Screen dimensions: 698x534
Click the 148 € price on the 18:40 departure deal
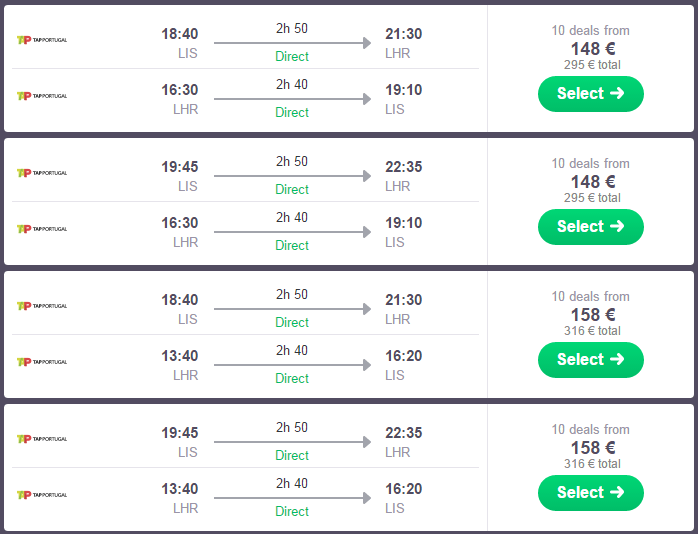(592, 48)
